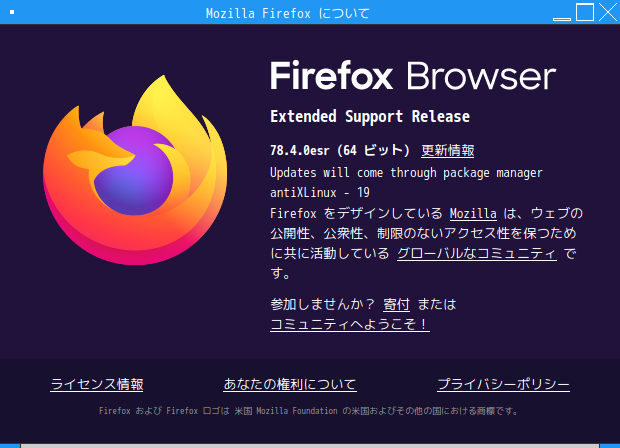Open コミュニティへようこそ！ link
The width and height of the screenshot is (620, 448).
point(350,325)
